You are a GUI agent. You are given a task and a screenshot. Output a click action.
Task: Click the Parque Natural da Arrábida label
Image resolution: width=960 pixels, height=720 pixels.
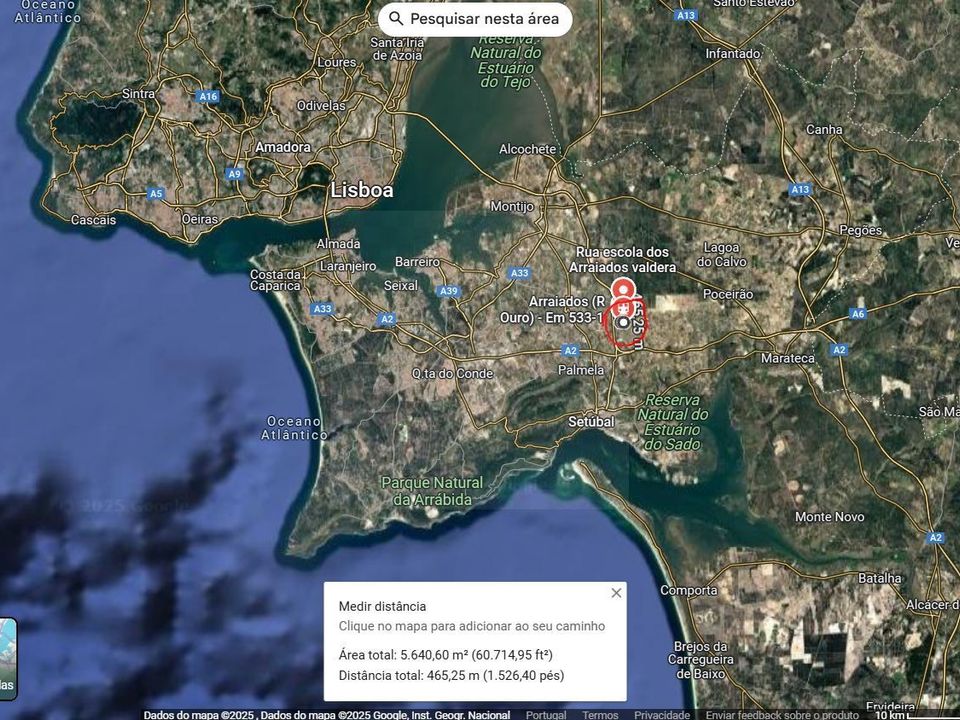pyautogui.click(x=432, y=491)
